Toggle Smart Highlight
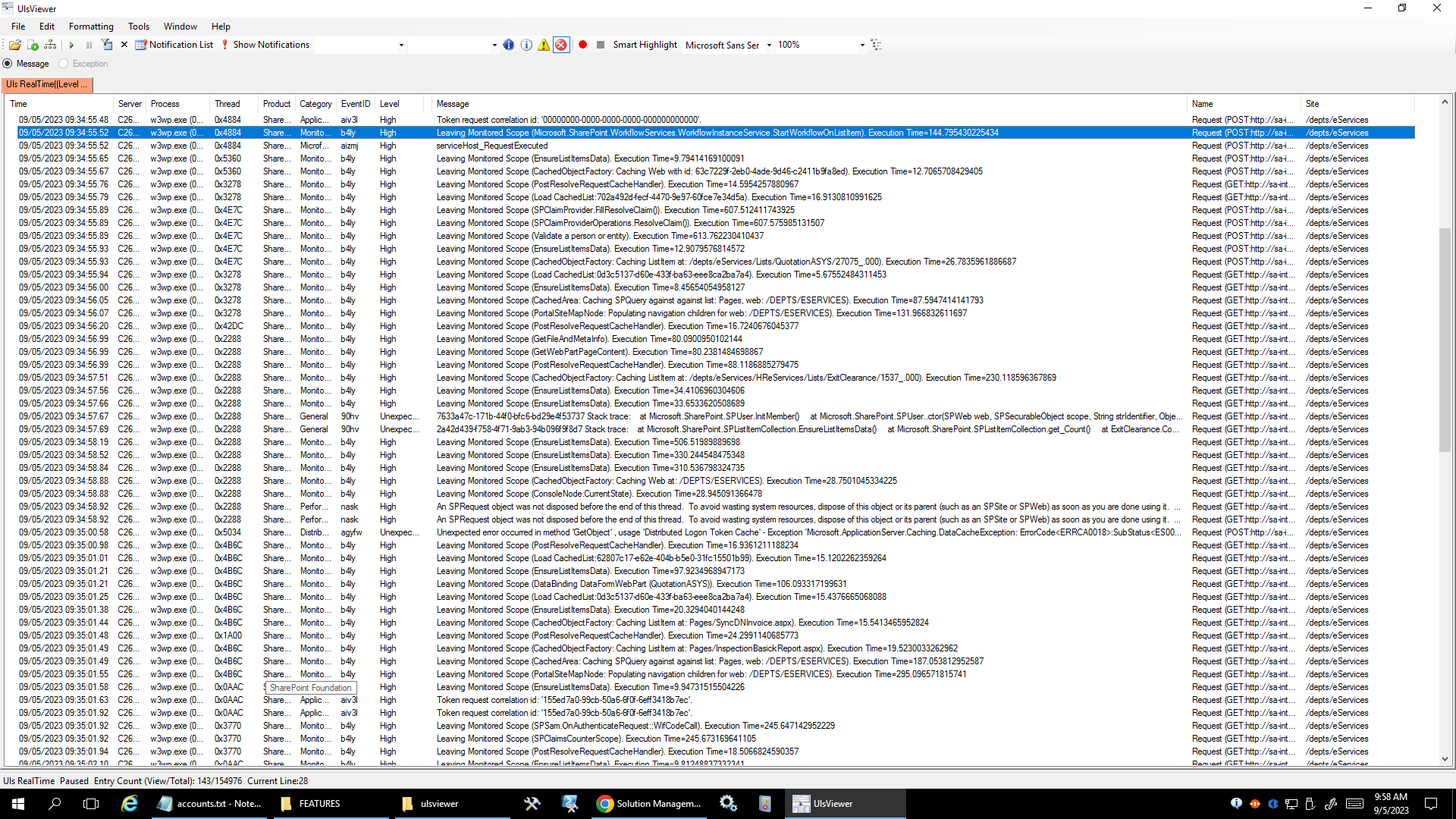Screen dimensions: 1456x819 click(645, 45)
